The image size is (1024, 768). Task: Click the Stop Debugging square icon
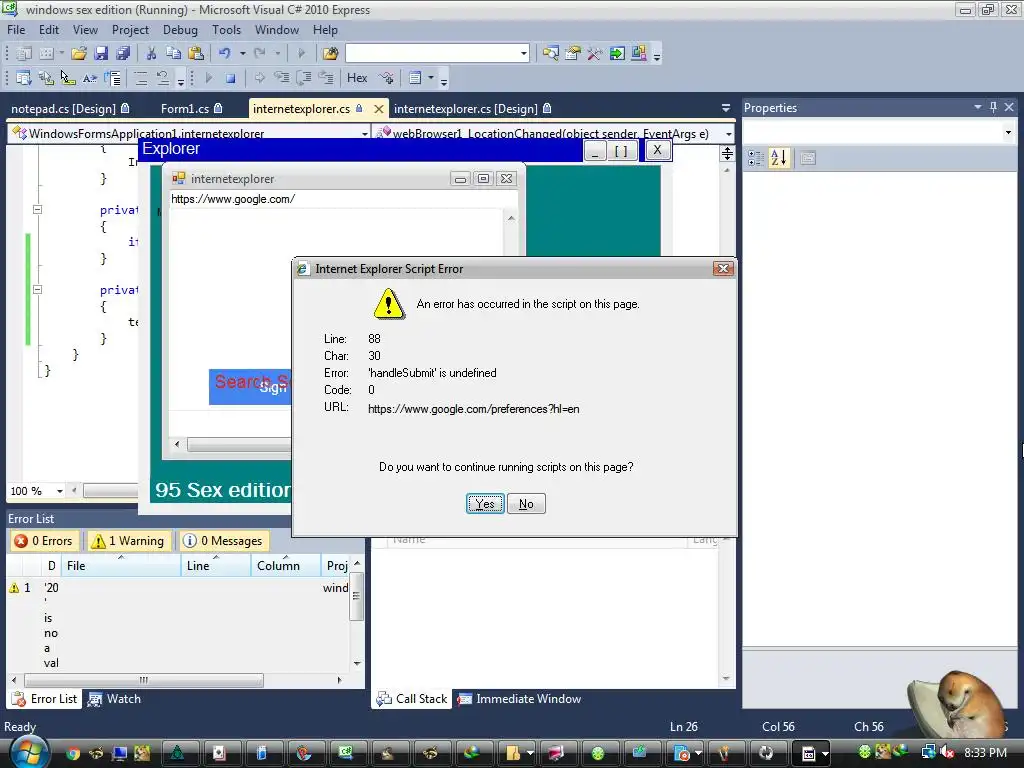click(x=231, y=78)
